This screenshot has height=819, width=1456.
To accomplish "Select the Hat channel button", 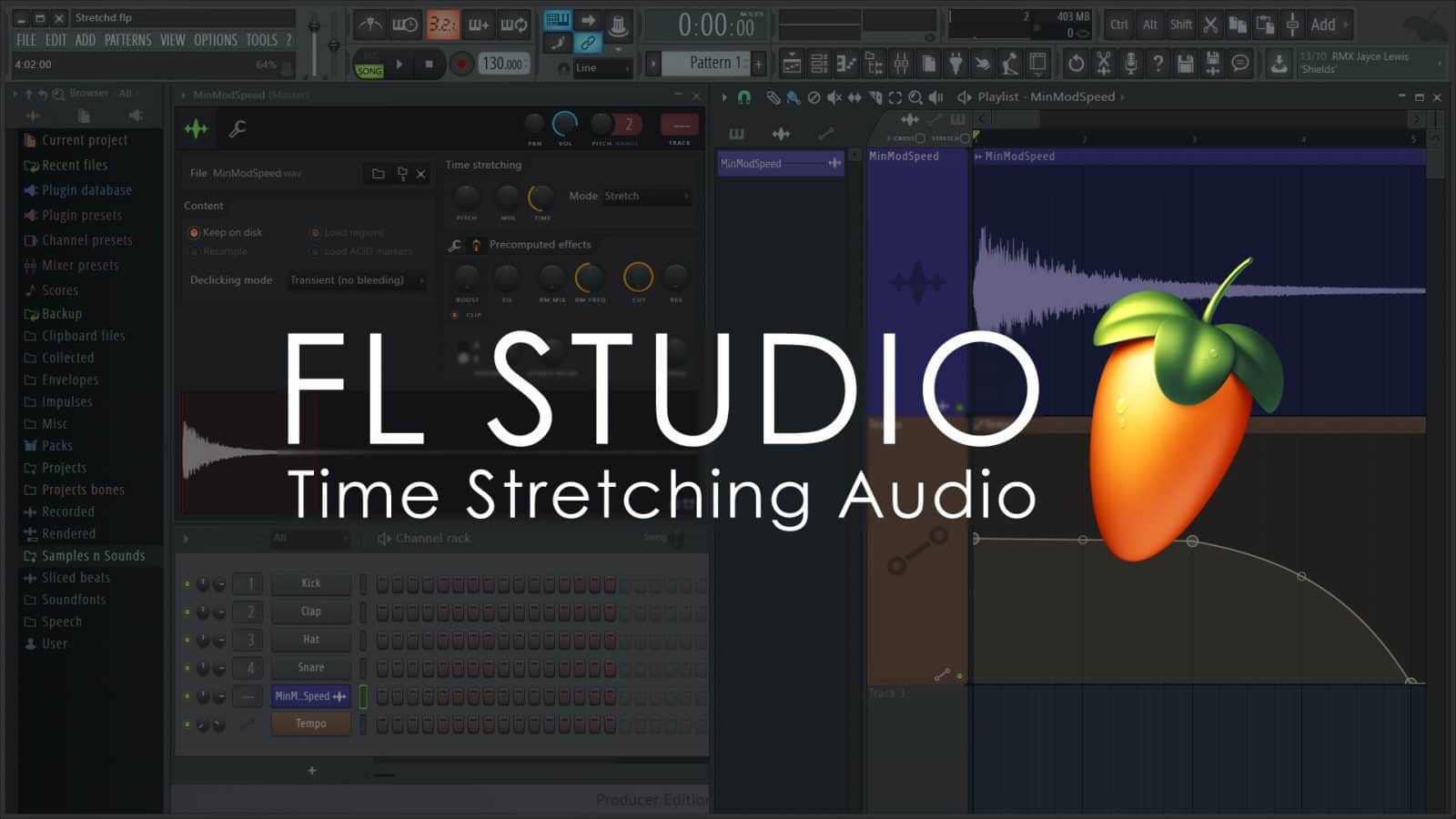I will [x=311, y=640].
